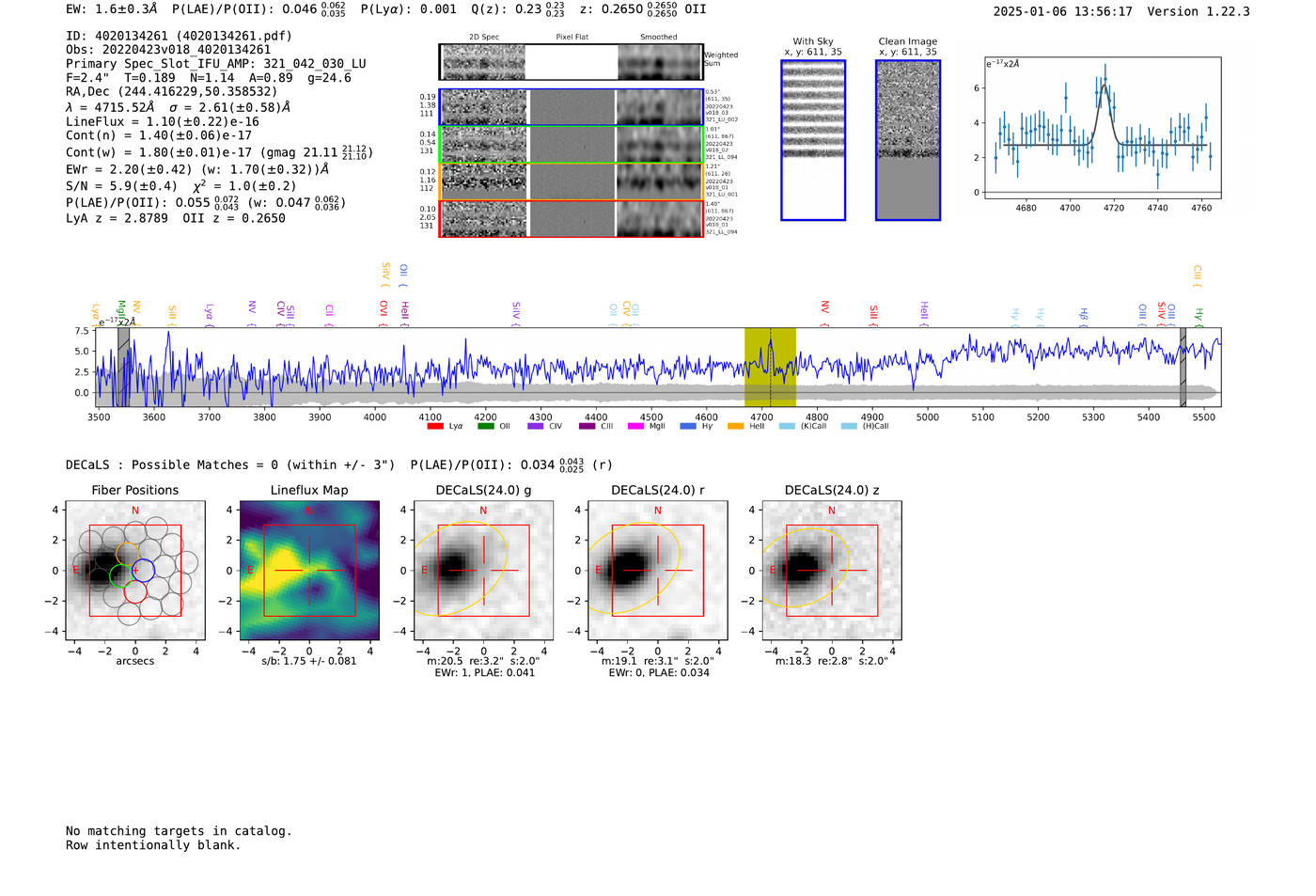Select Smoothed panel in green-bordered fiber row
This screenshot has width=1316, height=896.
click(660, 145)
